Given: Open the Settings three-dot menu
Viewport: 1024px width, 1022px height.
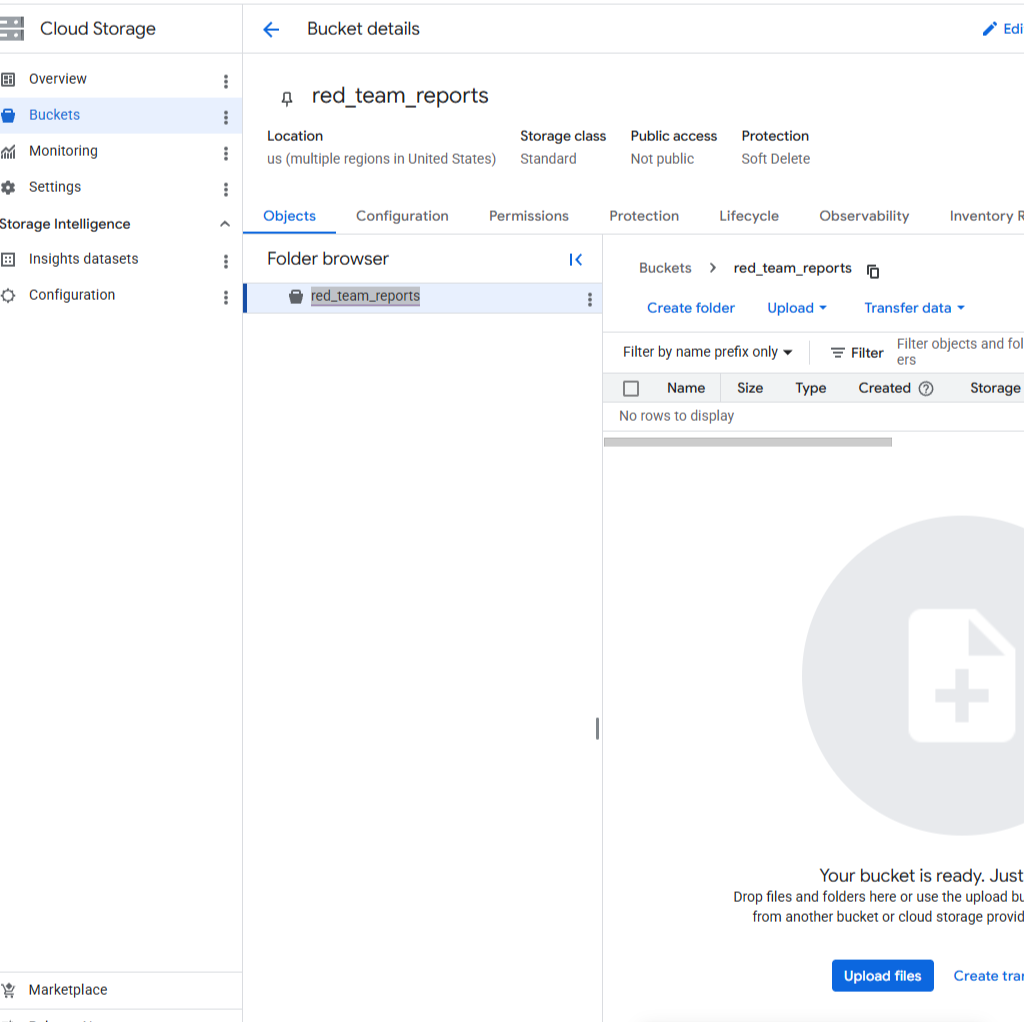Looking at the screenshot, I should (x=226, y=189).
